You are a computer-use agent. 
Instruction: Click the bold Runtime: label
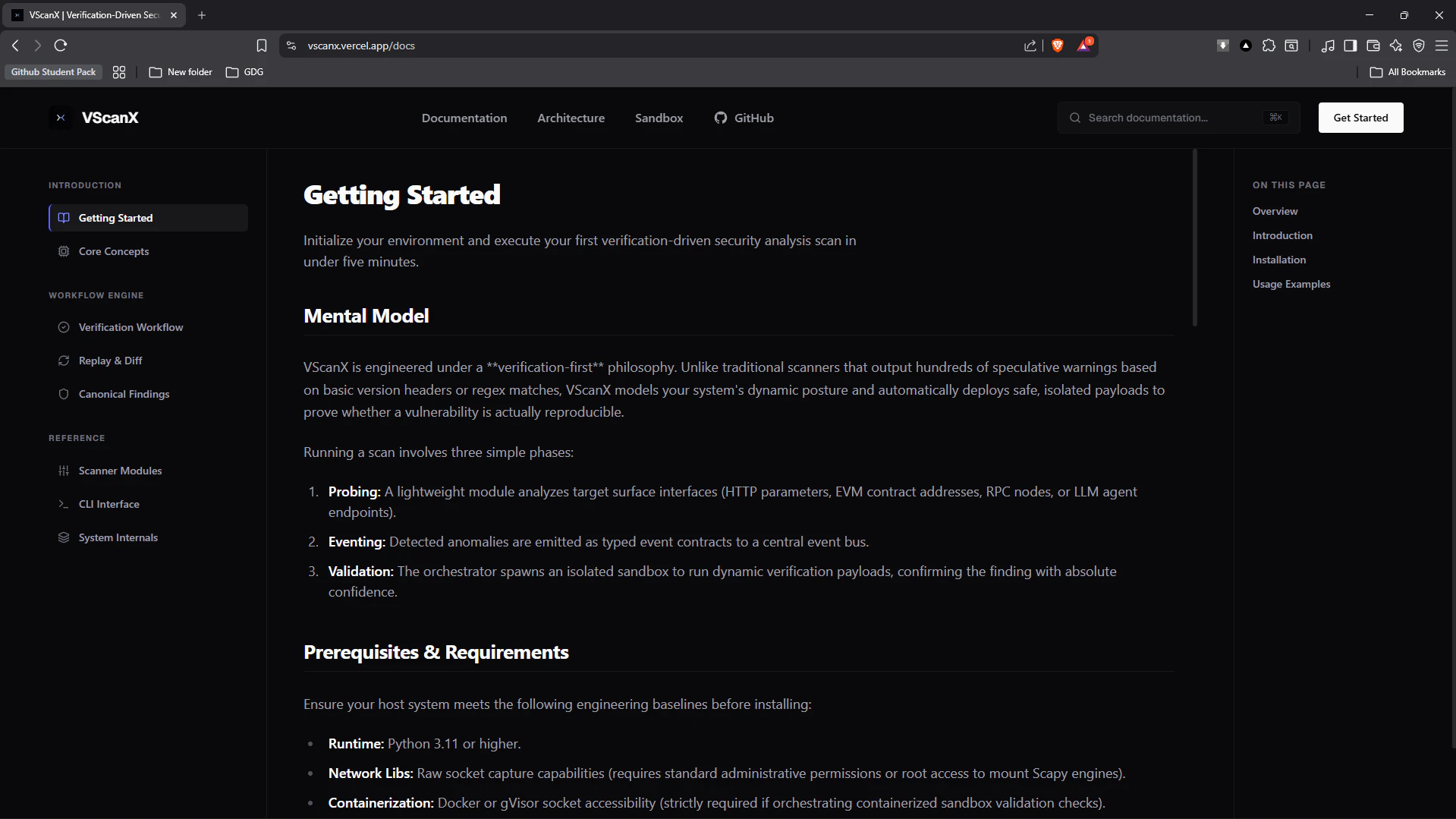point(356,744)
